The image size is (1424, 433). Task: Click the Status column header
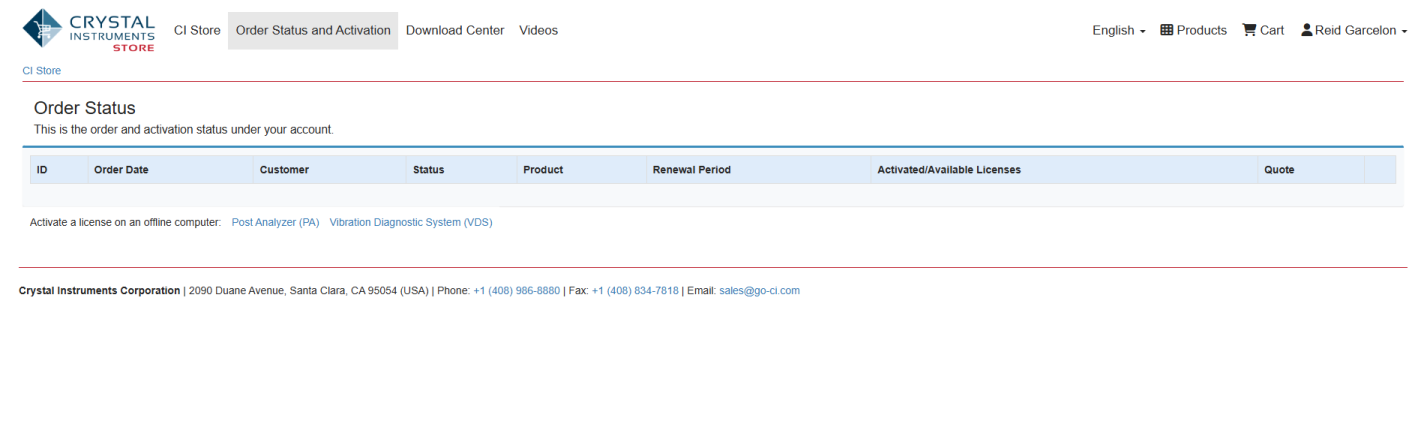[x=428, y=170]
